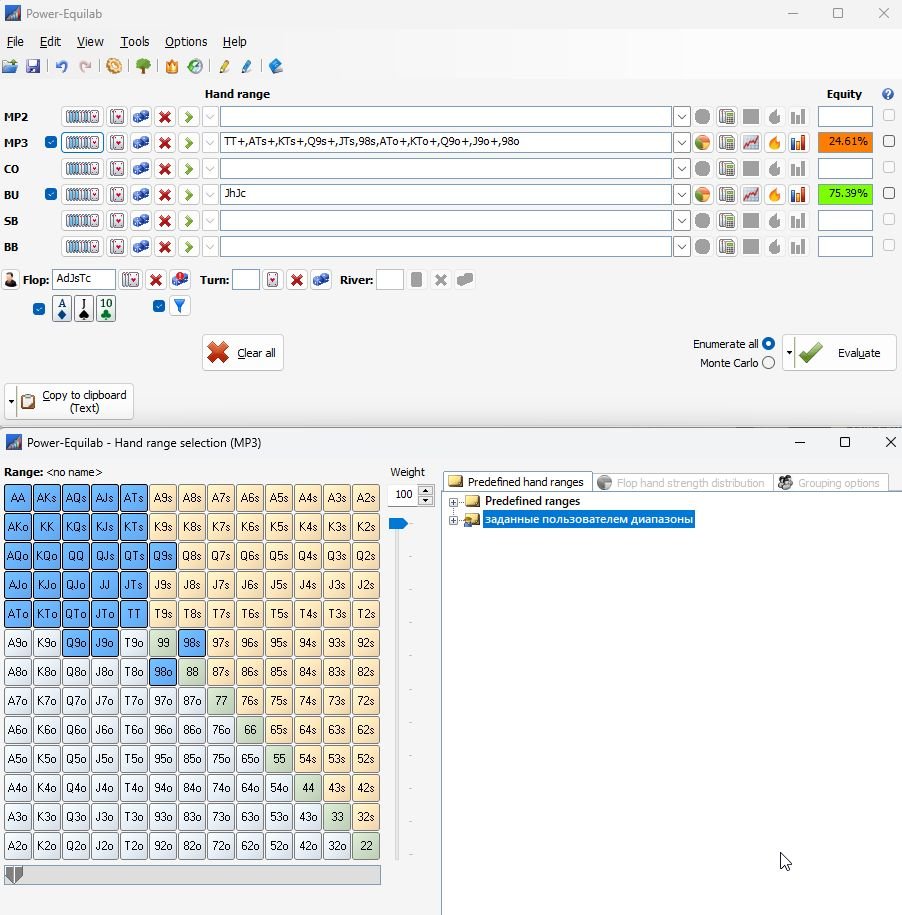Open the Options menu
Viewport: 902px width, 915px height.
tap(186, 42)
